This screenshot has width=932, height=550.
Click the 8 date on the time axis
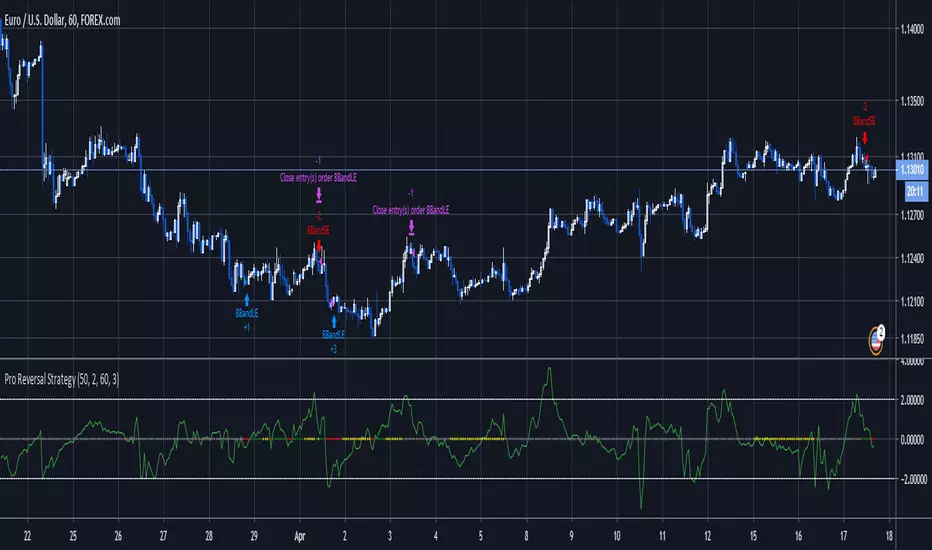[526, 536]
